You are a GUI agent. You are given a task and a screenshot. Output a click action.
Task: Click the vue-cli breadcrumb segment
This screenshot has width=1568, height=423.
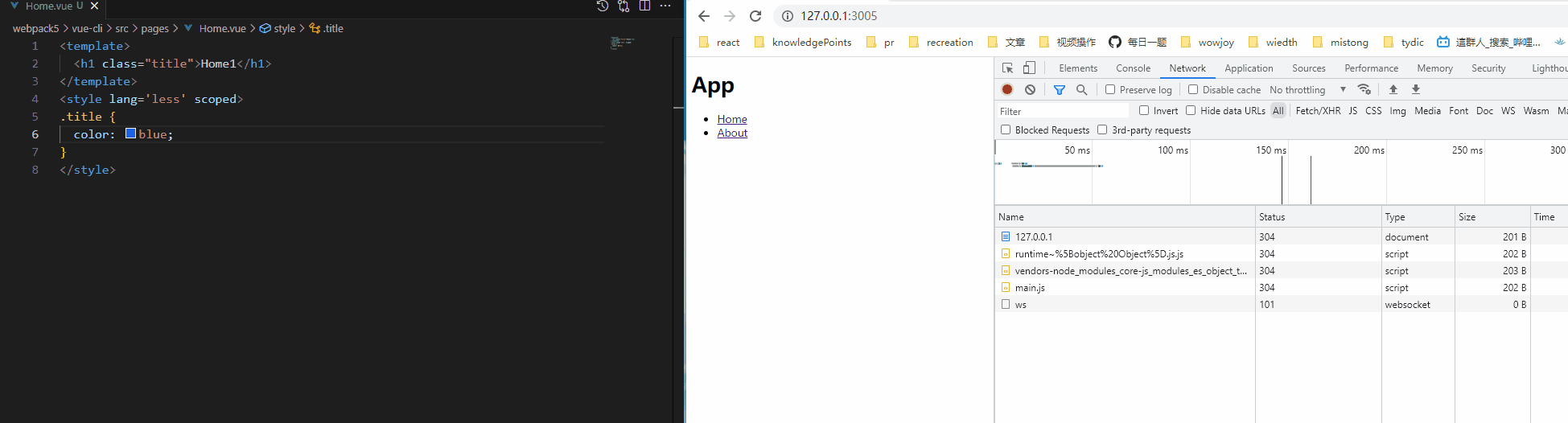pos(87,28)
